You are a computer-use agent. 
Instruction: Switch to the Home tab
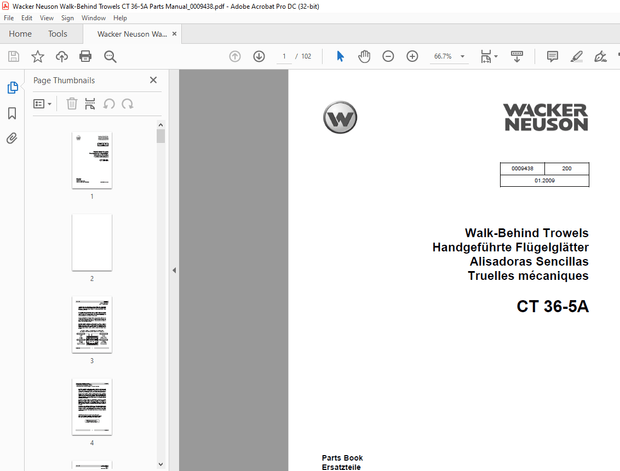click(20, 34)
